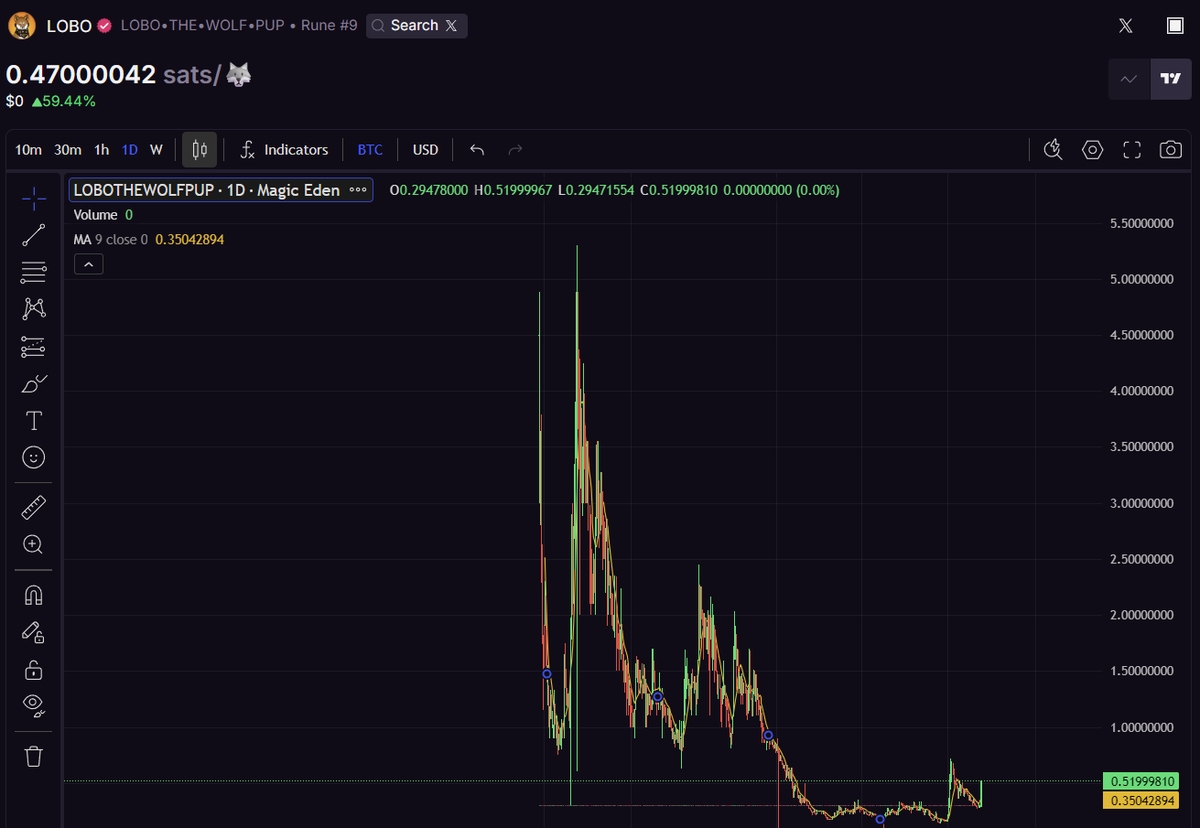
Task: Open the legend more options ellipsis
Action: (358, 190)
